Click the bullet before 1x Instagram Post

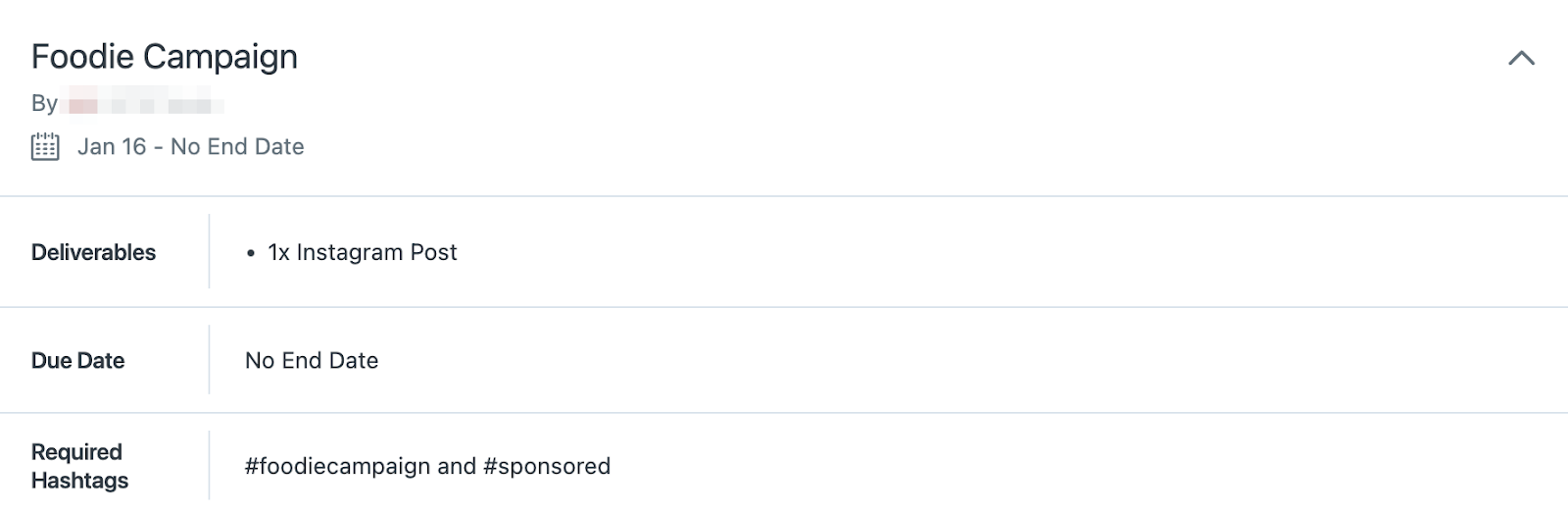tap(251, 253)
